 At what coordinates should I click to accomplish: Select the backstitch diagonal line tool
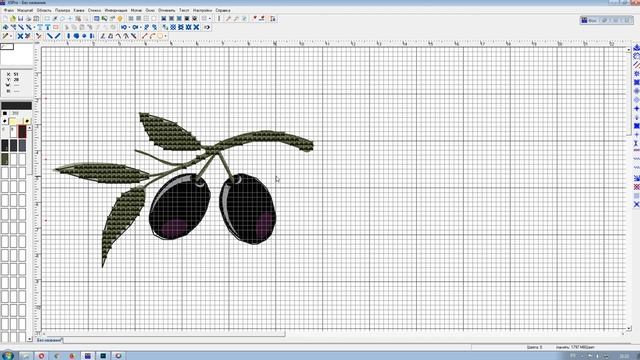49,36
